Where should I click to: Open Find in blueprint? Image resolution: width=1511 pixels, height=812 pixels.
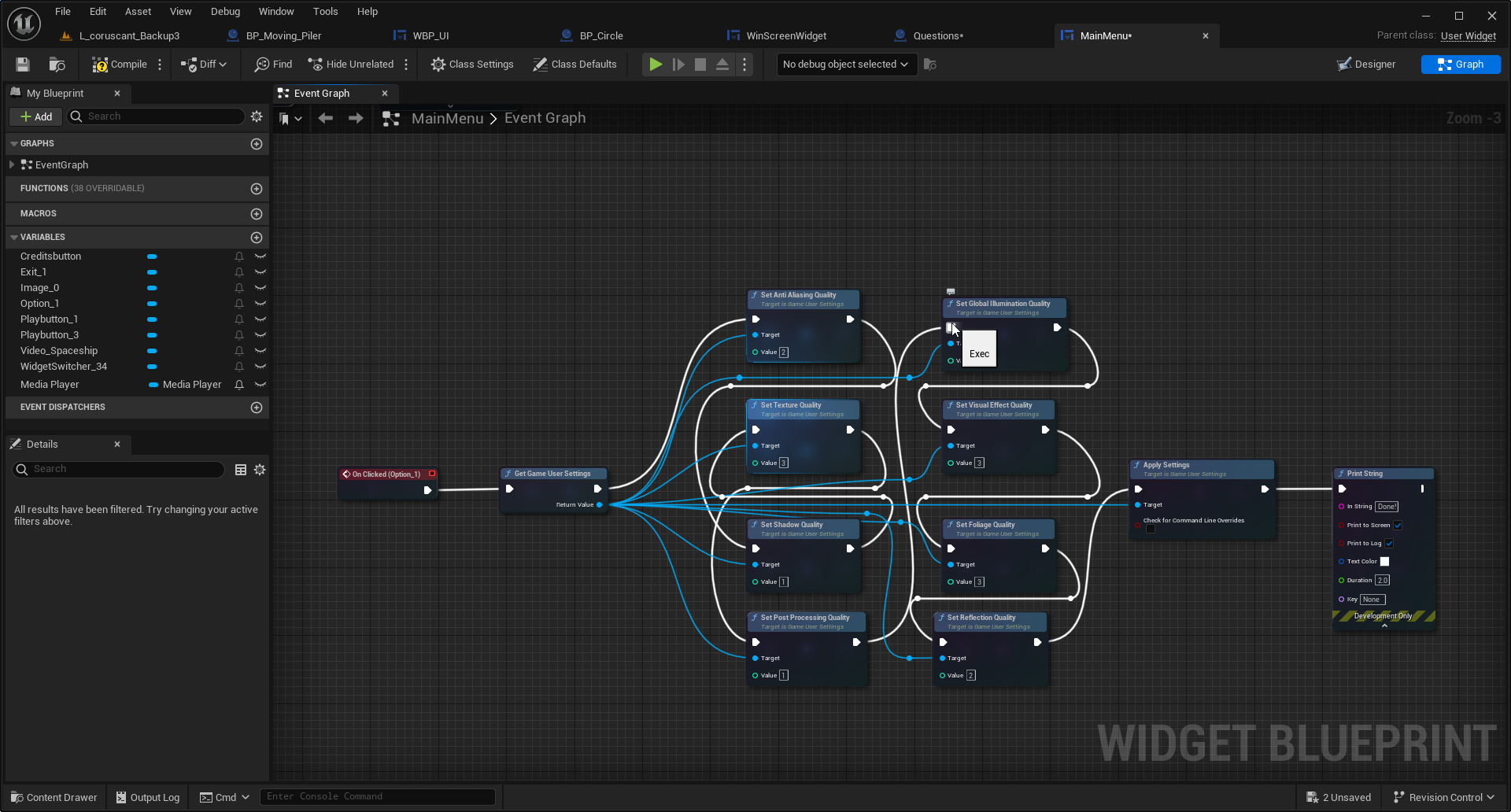point(273,65)
